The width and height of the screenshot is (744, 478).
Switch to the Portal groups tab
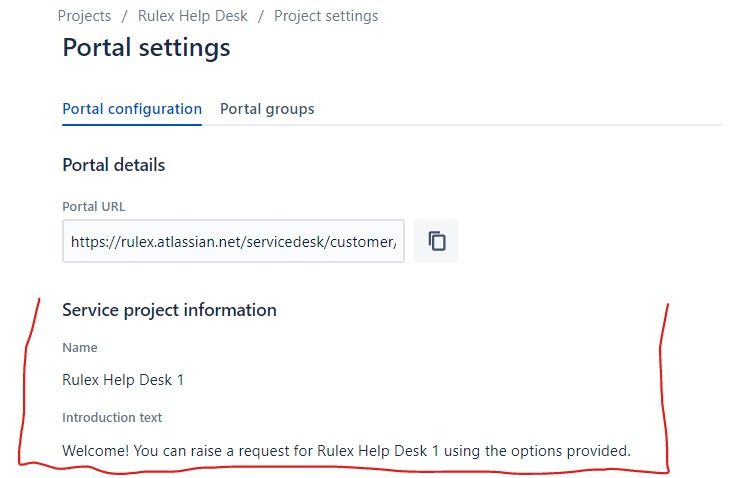267,109
